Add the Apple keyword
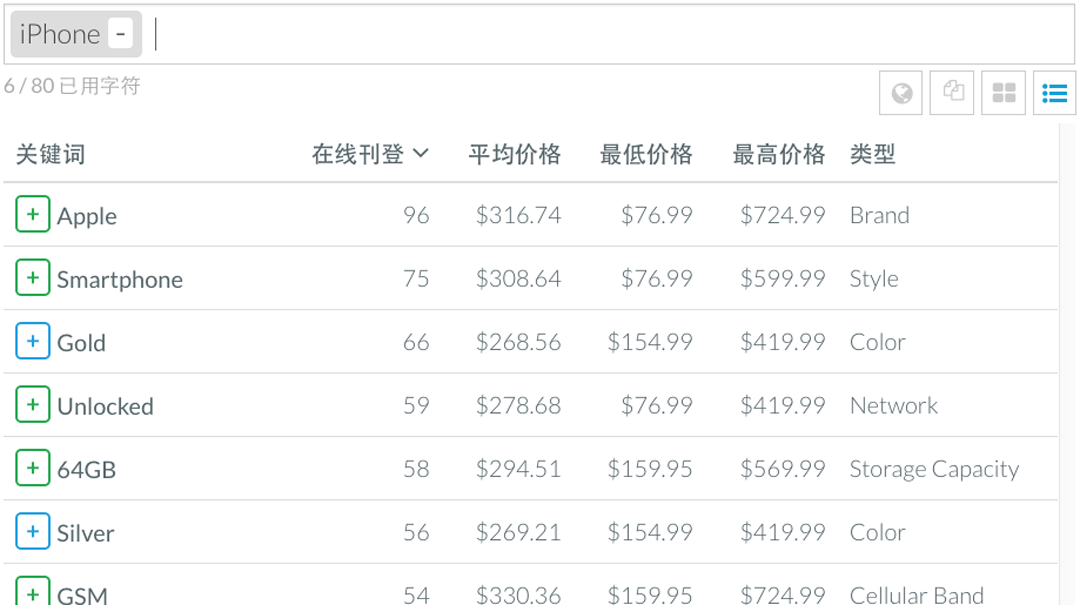The width and height of the screenshot is (1080, 605). click(x=32, y=214)
